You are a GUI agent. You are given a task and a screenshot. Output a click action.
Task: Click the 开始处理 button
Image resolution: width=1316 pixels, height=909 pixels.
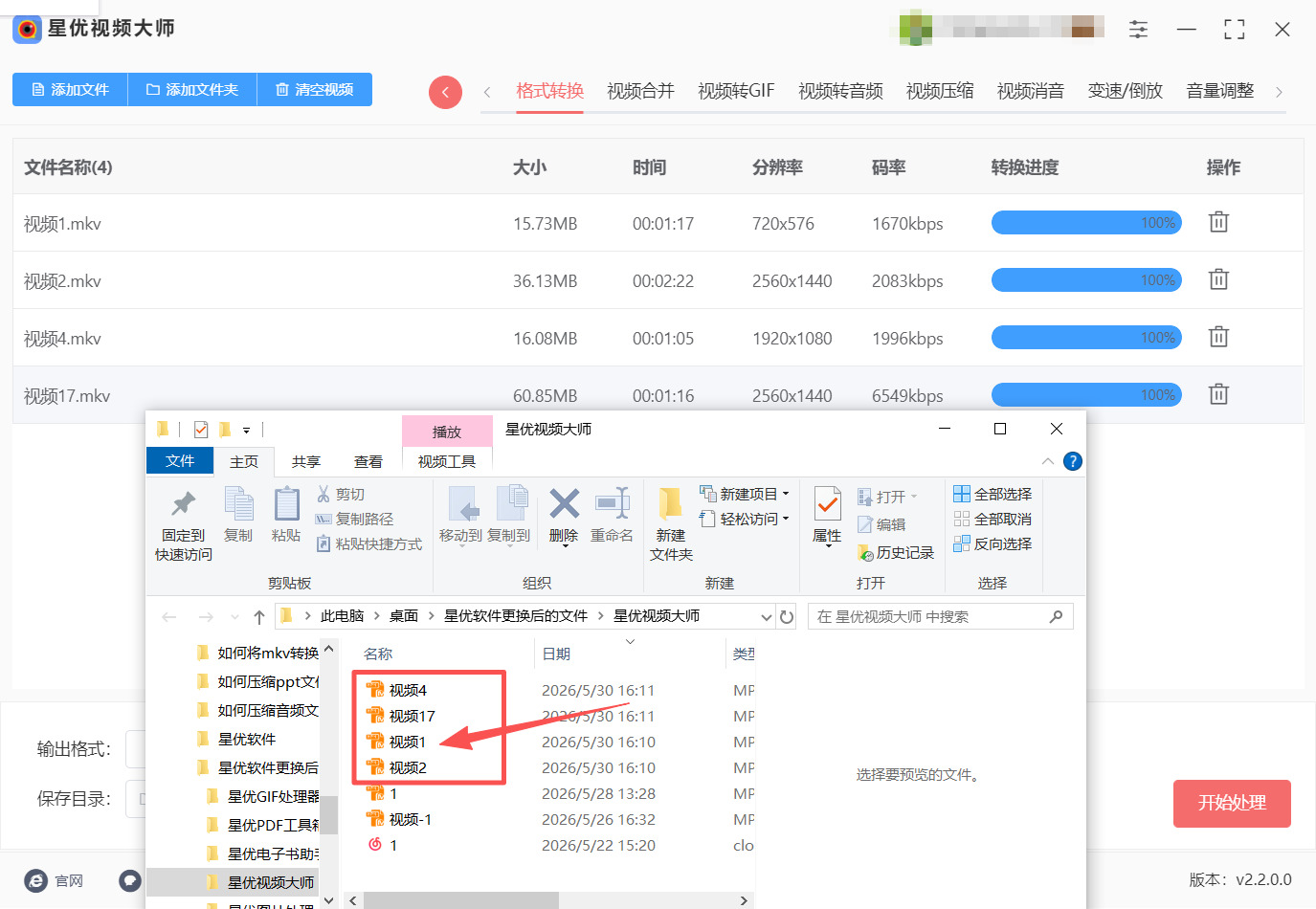1232,804
